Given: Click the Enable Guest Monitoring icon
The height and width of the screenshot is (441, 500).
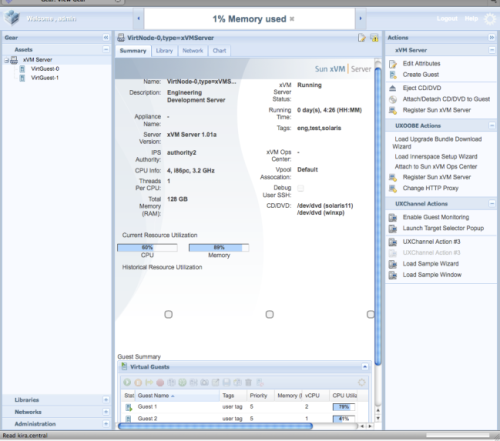Looking at the screenshot, I should coord(393,218).
